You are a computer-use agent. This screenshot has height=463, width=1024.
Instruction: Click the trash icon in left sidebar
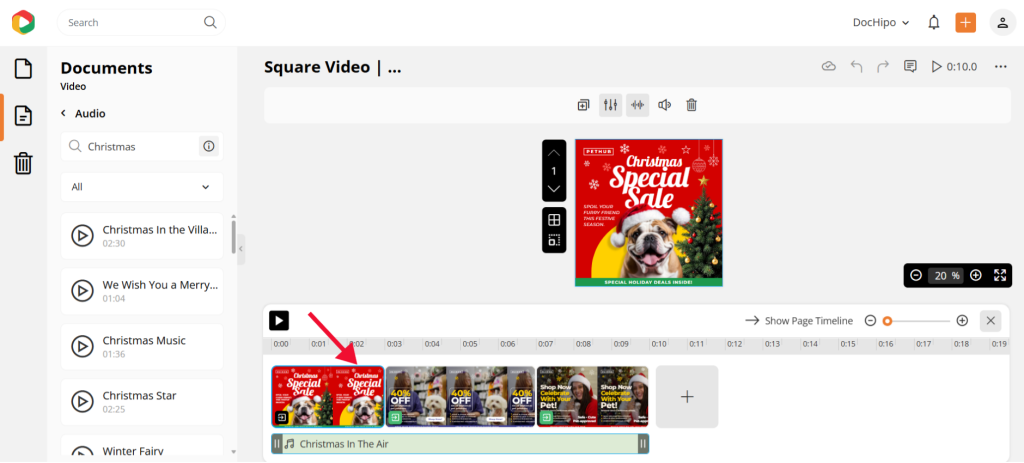[x=23, y=163]
